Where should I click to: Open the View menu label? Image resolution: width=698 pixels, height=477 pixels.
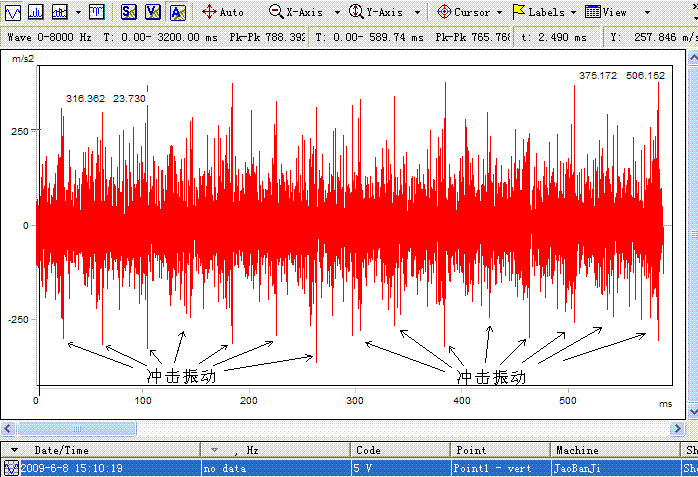[x=615, y=12]
